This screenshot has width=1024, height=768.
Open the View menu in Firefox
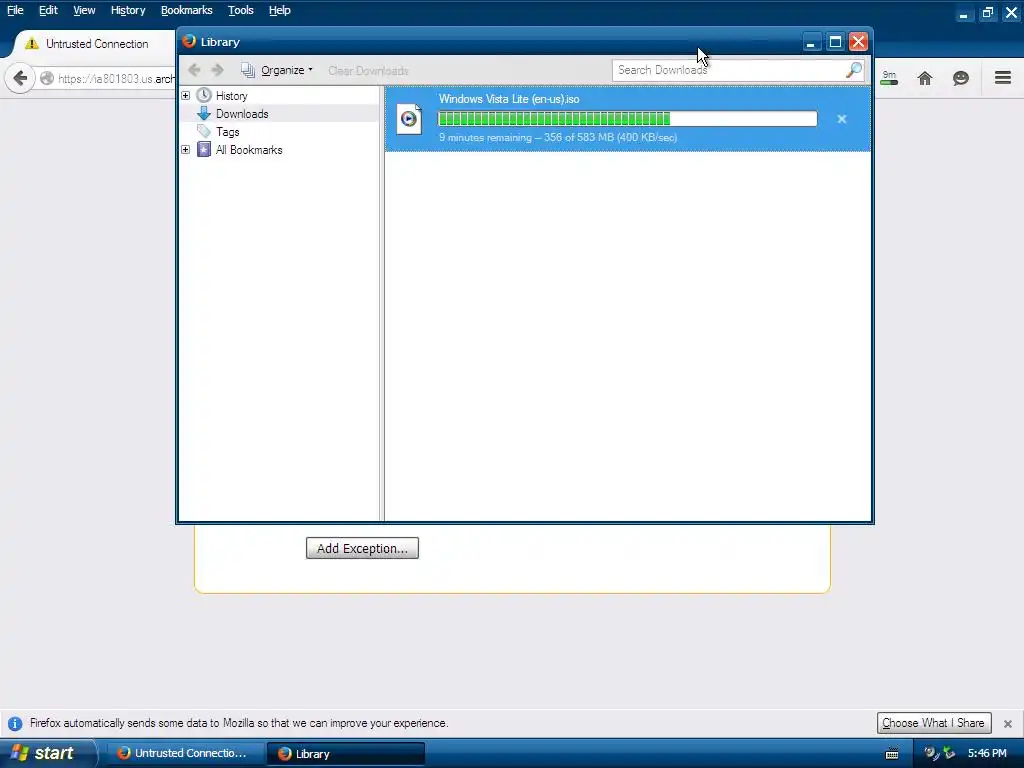tap(84, 10)
